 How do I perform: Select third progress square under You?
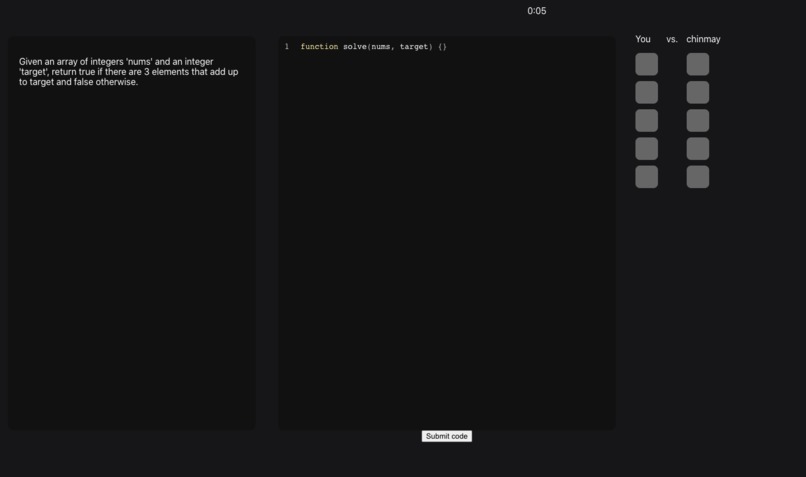click(646, 120)
